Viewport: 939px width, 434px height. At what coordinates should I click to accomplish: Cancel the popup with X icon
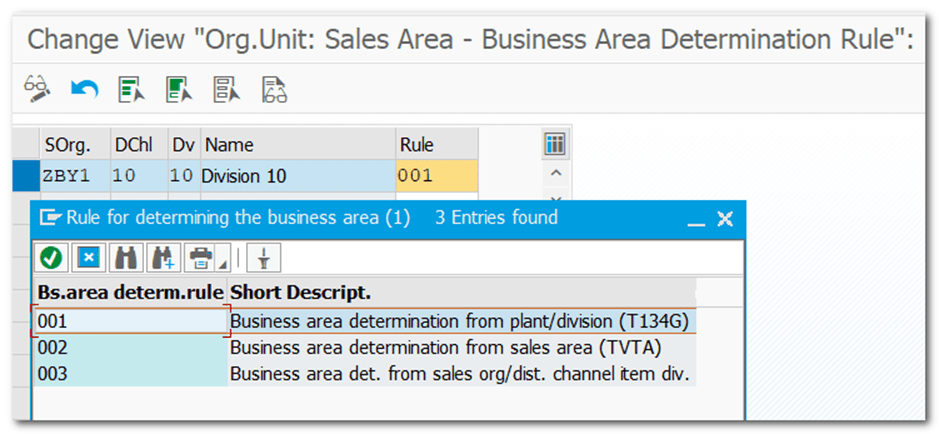click(89, 258)
